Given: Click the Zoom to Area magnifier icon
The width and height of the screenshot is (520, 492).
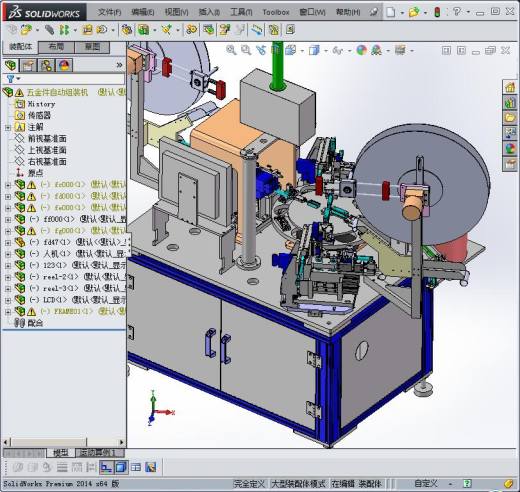Looking at the screenshot, I should [x=246, y=50].
